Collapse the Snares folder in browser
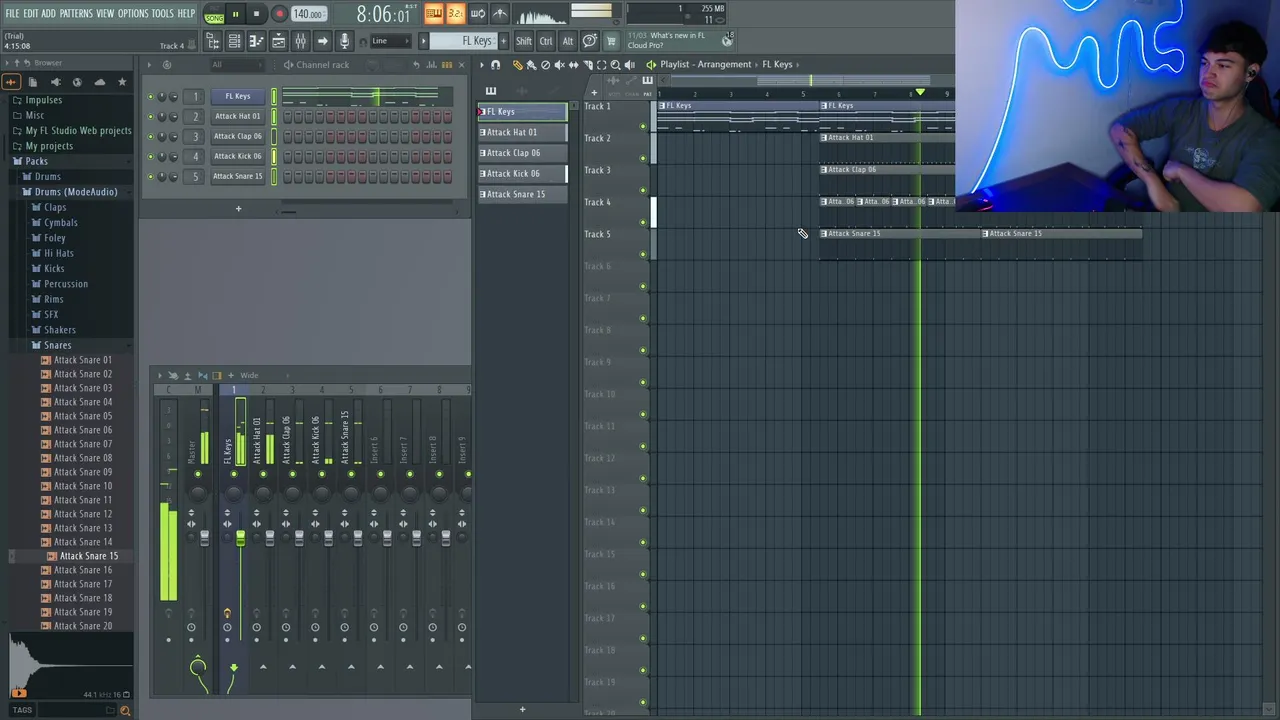 (x=57, y=345)
